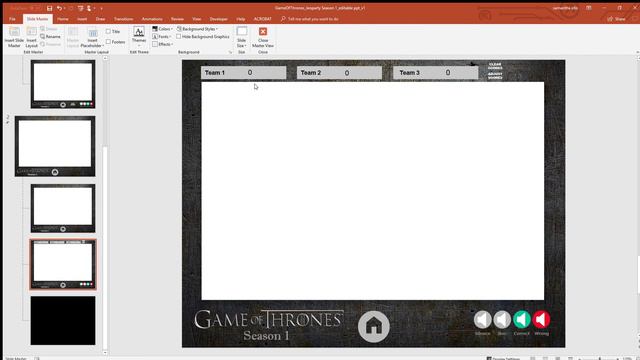Click the Close Master View button

(x=263, y=37)
